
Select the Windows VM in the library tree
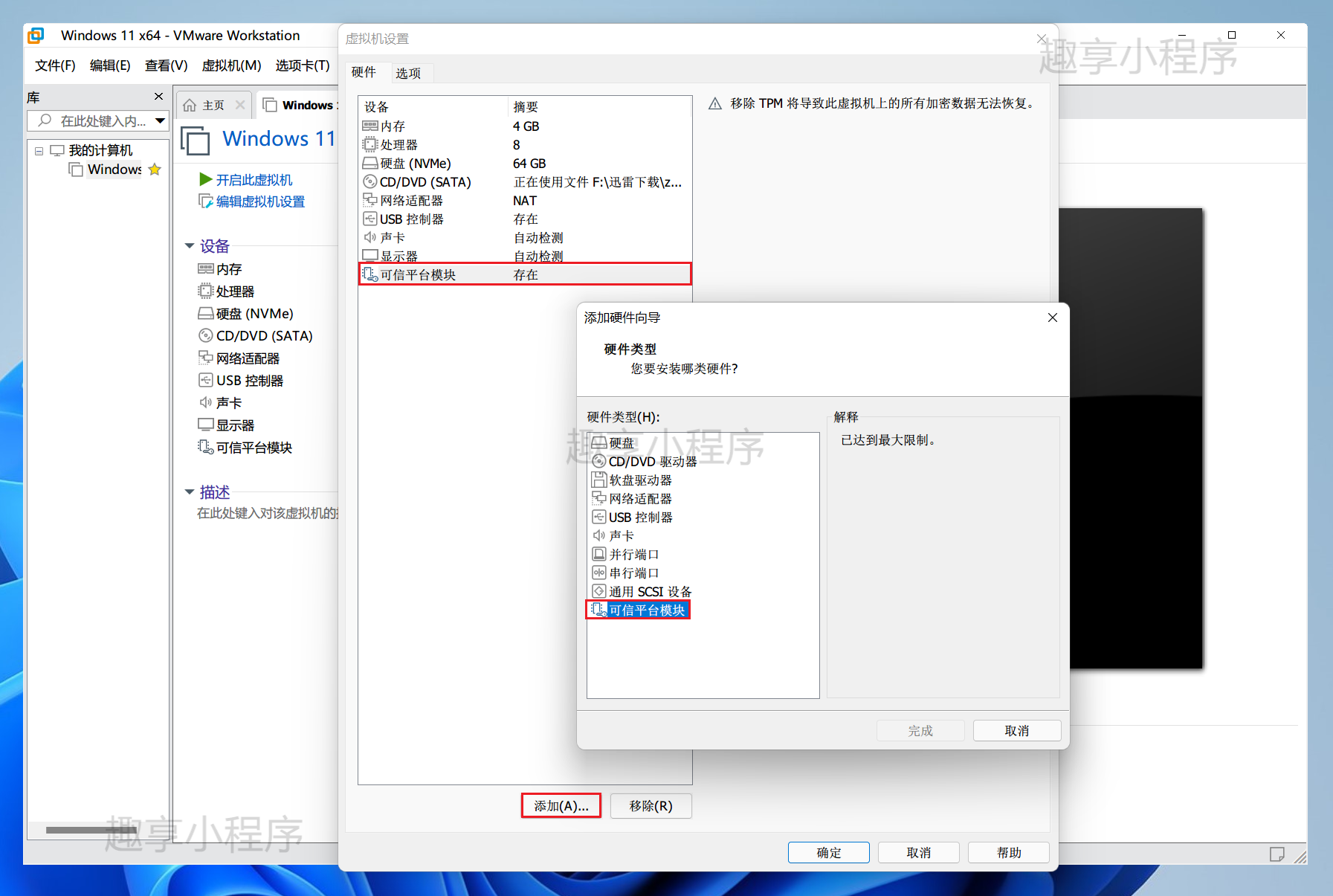pyautogui.click(x=114, y=170)
